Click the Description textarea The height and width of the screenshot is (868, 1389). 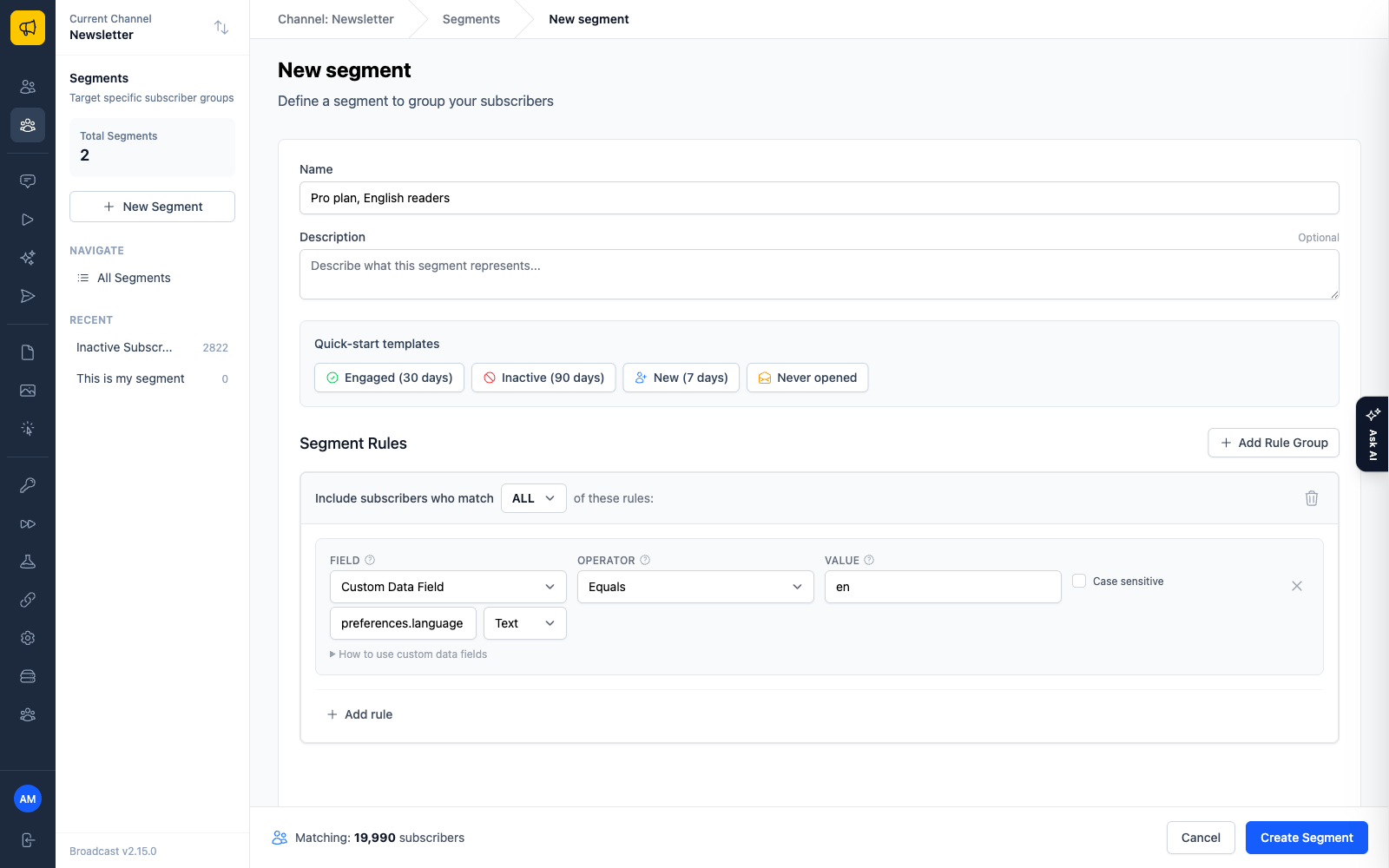(x=820, y=274)
